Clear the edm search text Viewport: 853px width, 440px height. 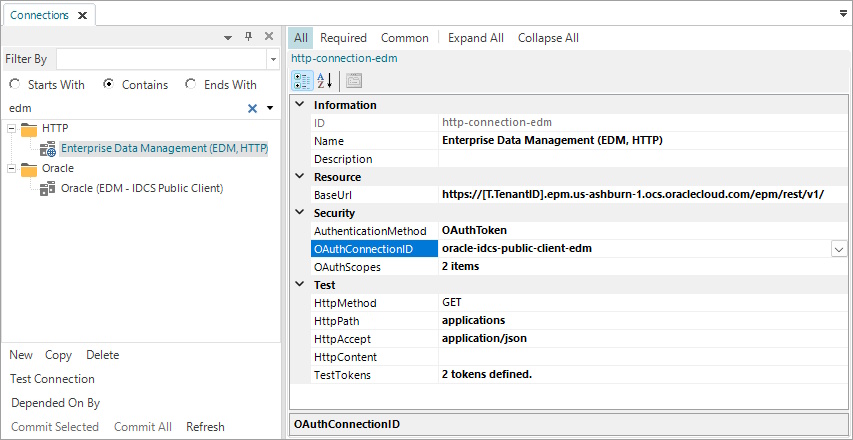(252, 108)
